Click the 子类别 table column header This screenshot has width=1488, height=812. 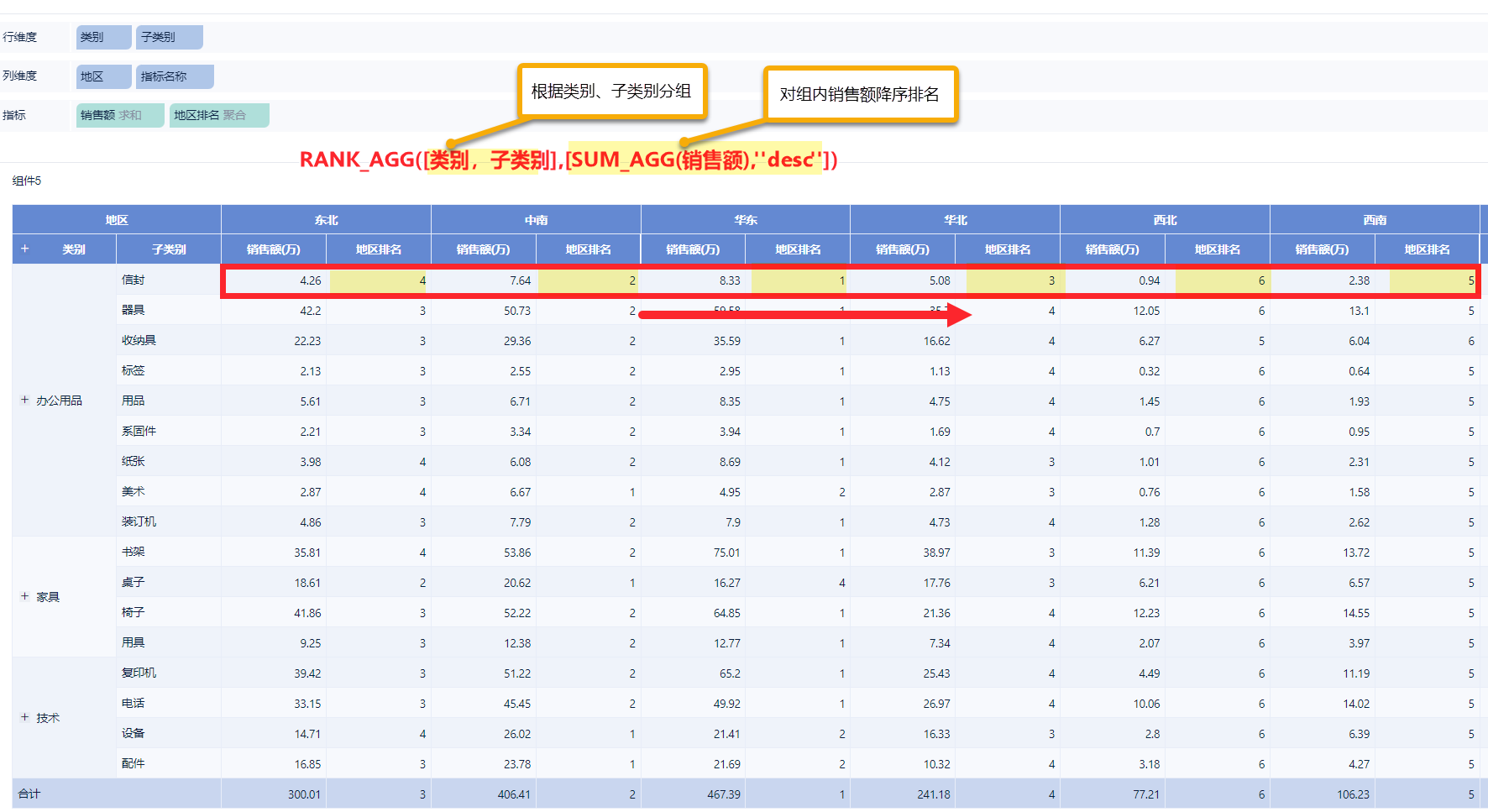(x=169, y=249)
